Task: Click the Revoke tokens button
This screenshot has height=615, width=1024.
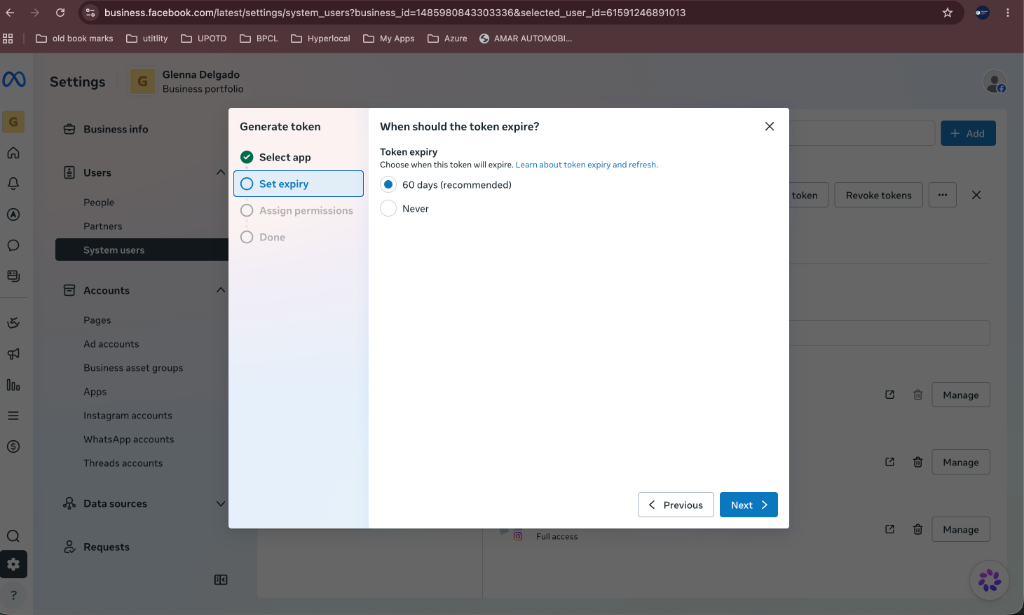Action: 878,195
